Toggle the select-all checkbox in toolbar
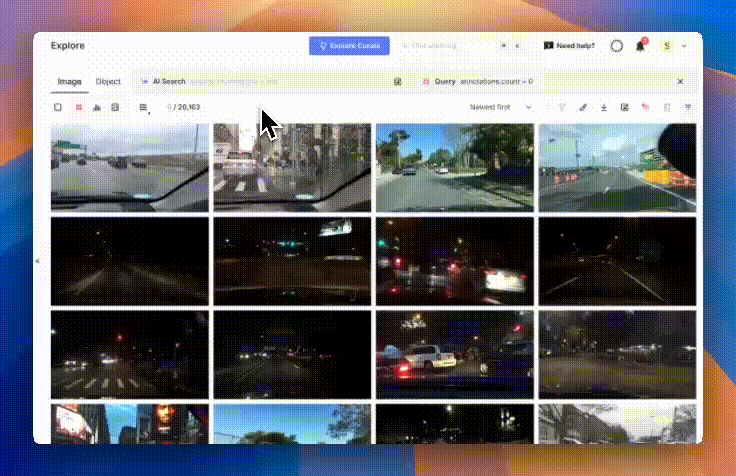The width and height of the screenshot is (736, 476). (x=58, y=107)
